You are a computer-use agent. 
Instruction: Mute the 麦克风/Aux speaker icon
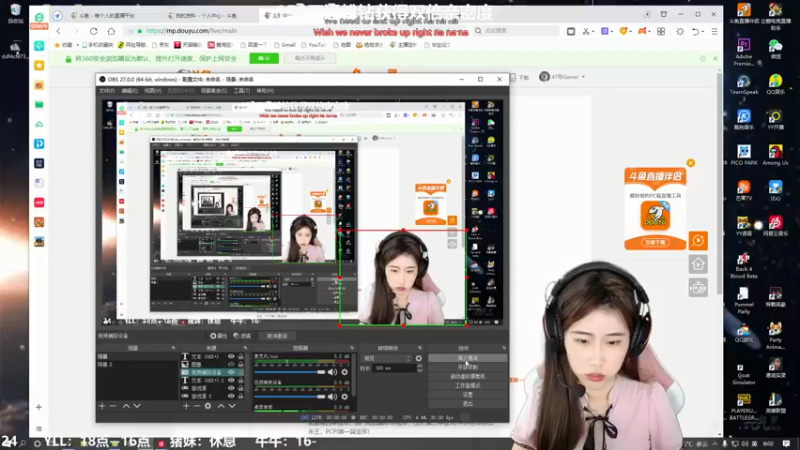tap(332, 372)
